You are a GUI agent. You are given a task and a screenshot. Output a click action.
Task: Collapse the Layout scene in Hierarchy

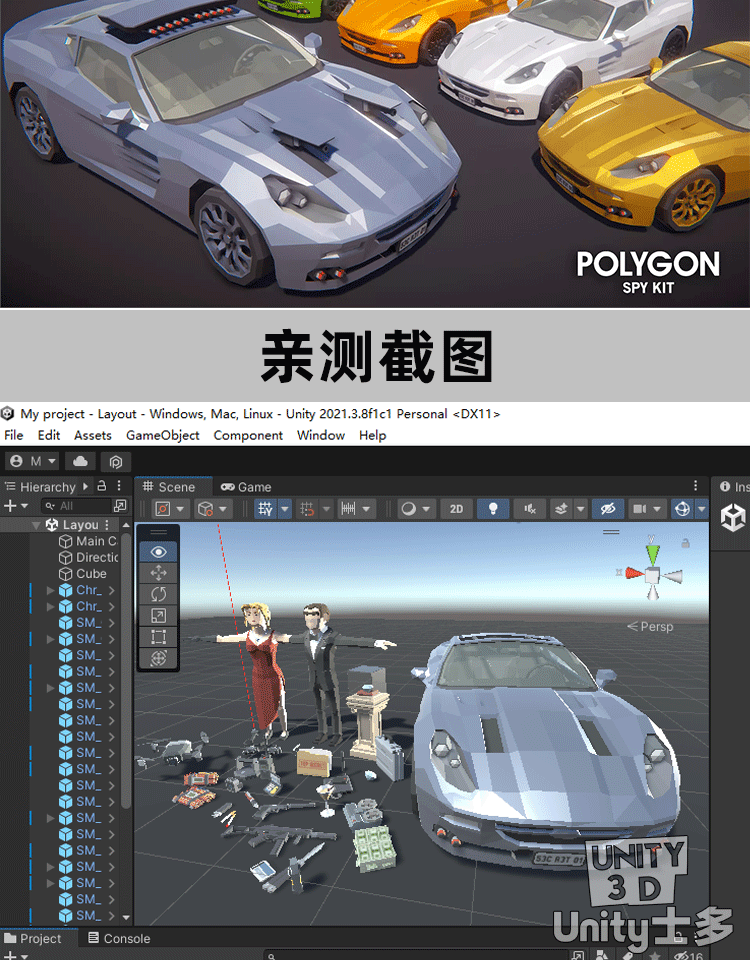(x=36, y=525)
